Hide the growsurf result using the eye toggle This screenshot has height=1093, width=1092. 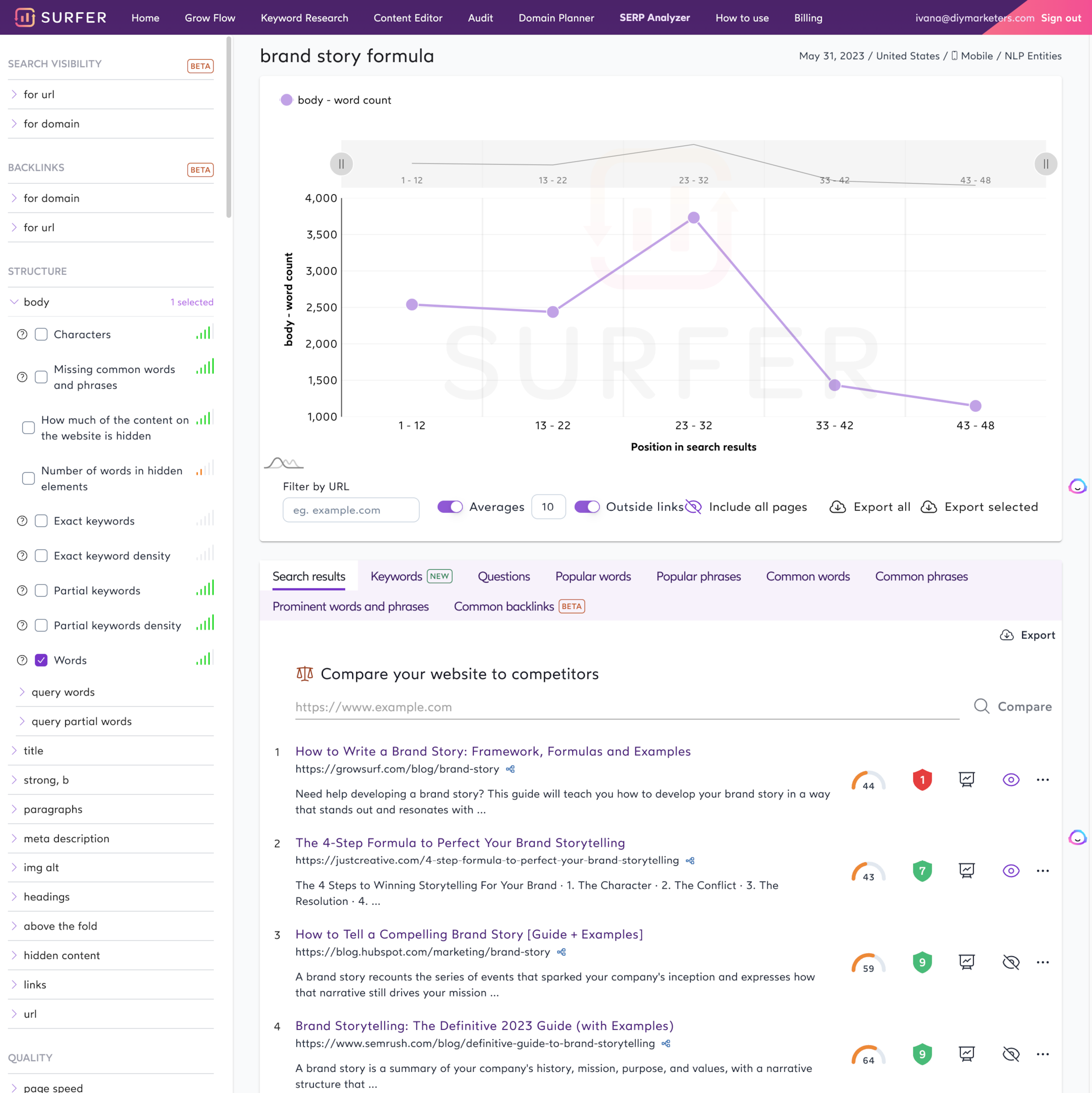coord(1011,780)
